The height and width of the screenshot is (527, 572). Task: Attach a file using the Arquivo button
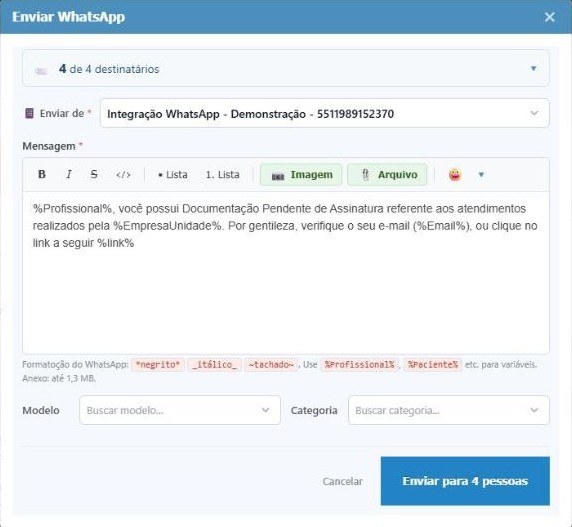coord(387,175)
